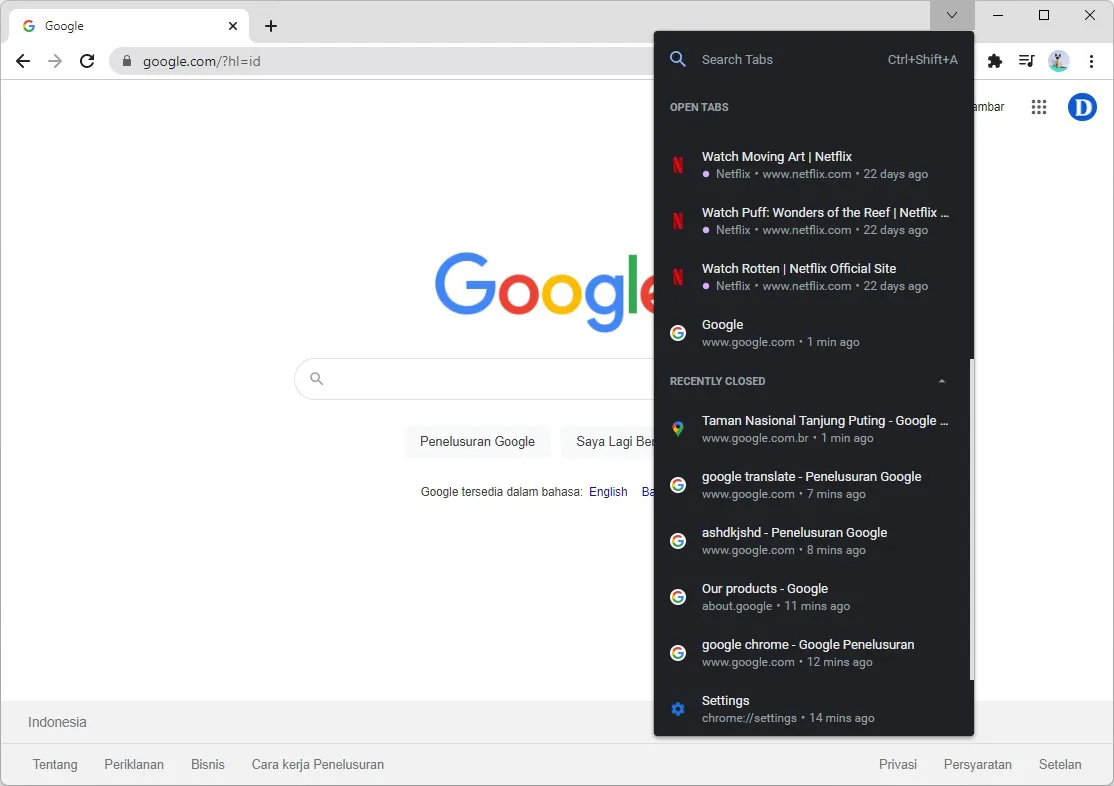
Task: Click the new tab plus button
Action: 271,26
